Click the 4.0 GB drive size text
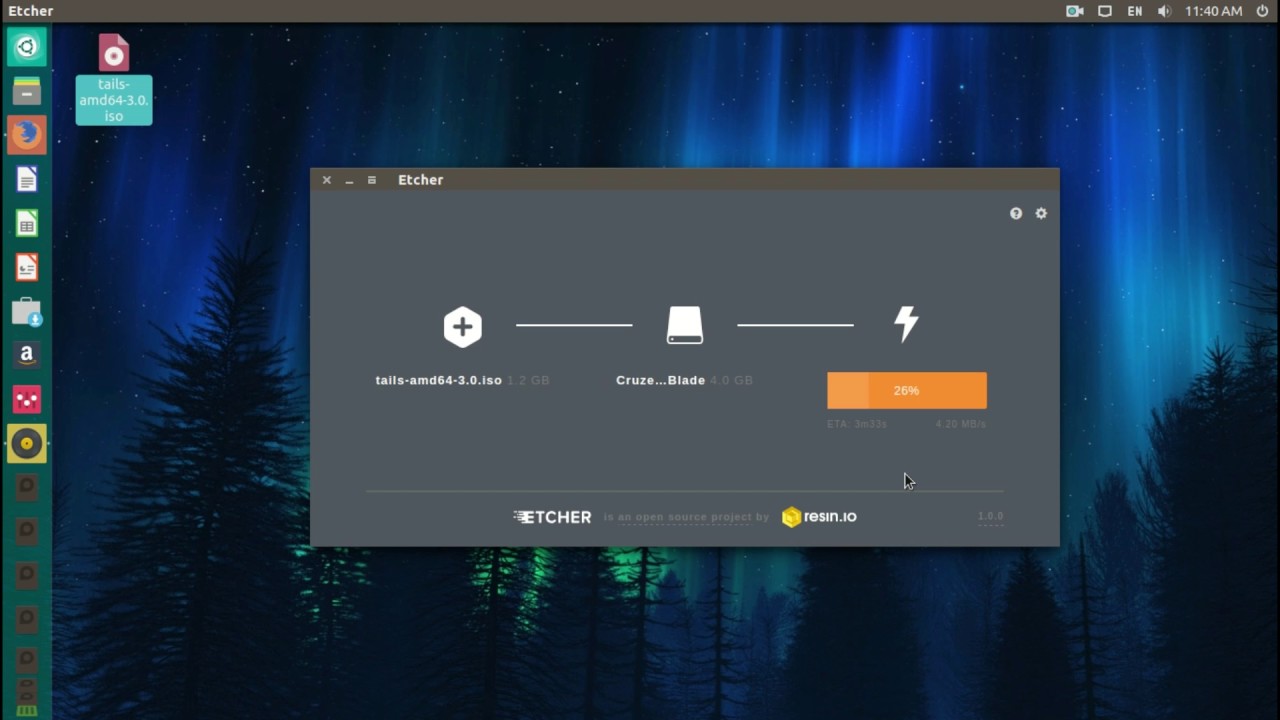 (x=731, y=380)
